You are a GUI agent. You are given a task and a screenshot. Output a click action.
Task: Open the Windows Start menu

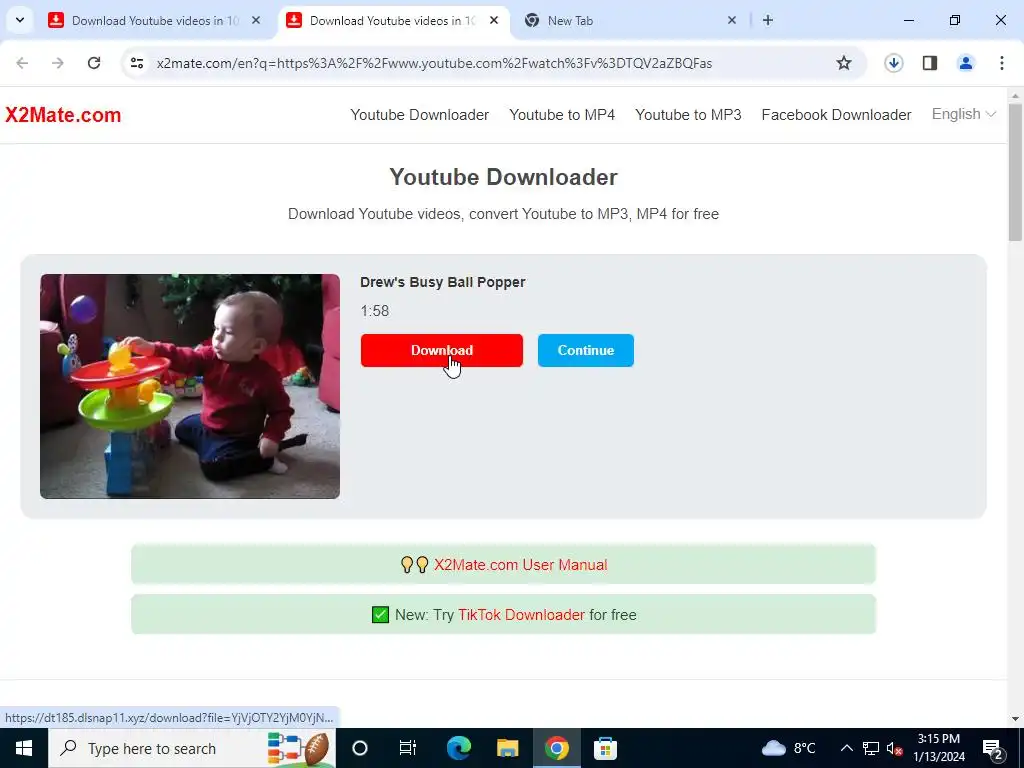click(24, 748)
